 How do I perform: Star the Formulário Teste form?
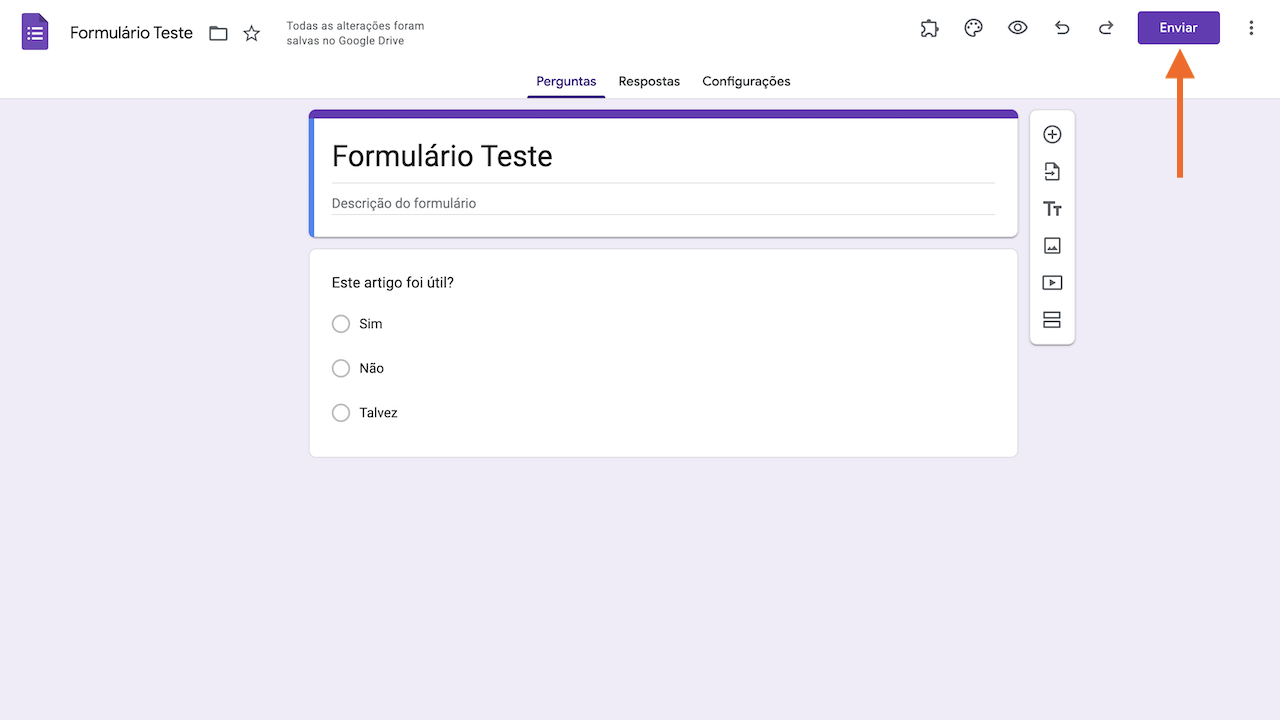[251, 33]
